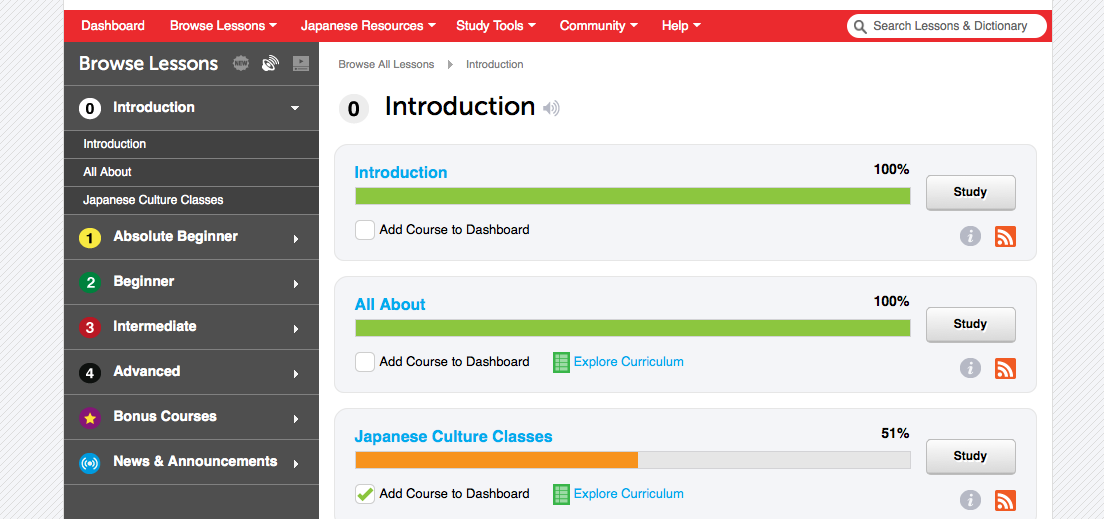Image resolution: width=1104 pixels, height=519 pixels.
Task: Open the Dashboard menu item
Action: (113, 26)
